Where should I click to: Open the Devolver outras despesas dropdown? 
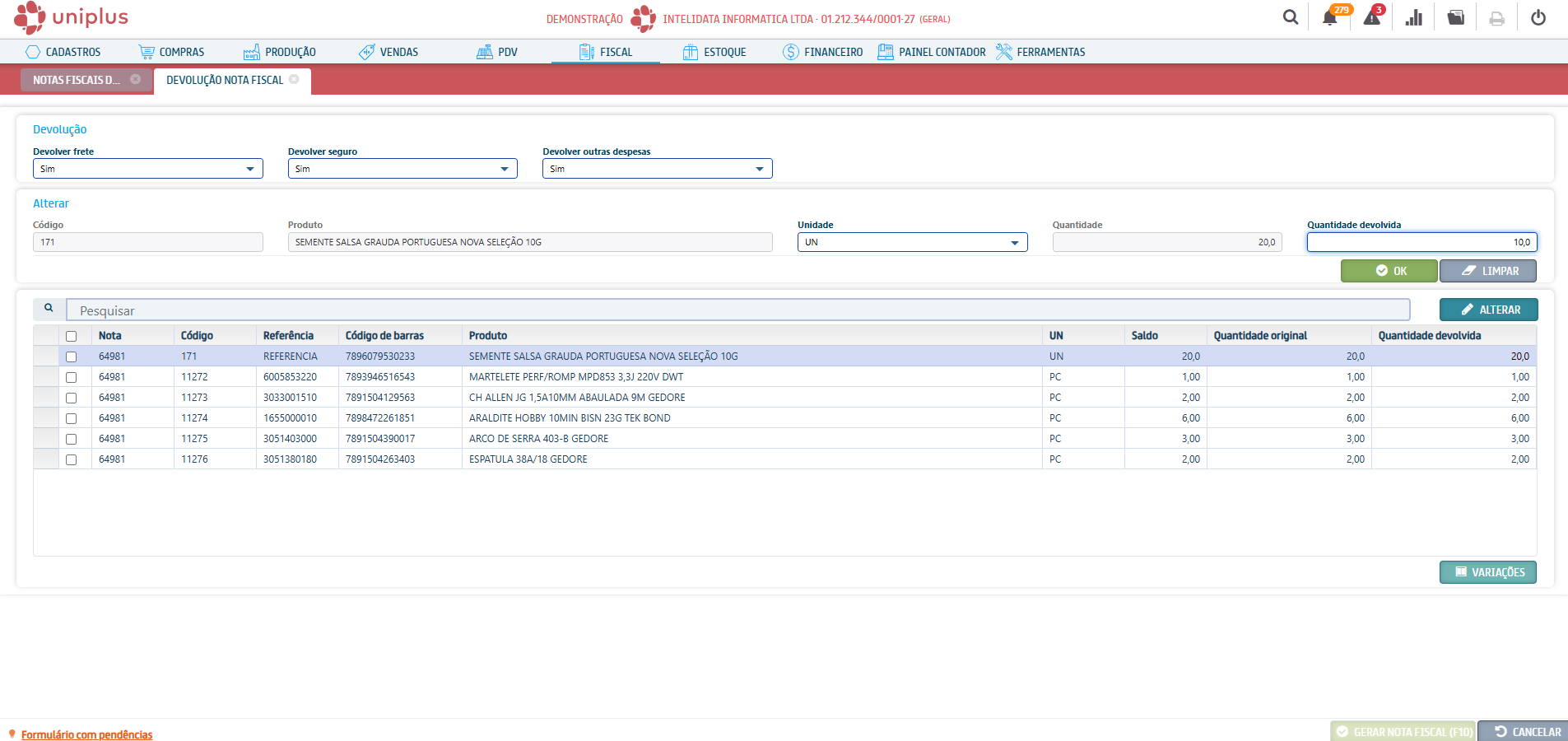(658, 169)
